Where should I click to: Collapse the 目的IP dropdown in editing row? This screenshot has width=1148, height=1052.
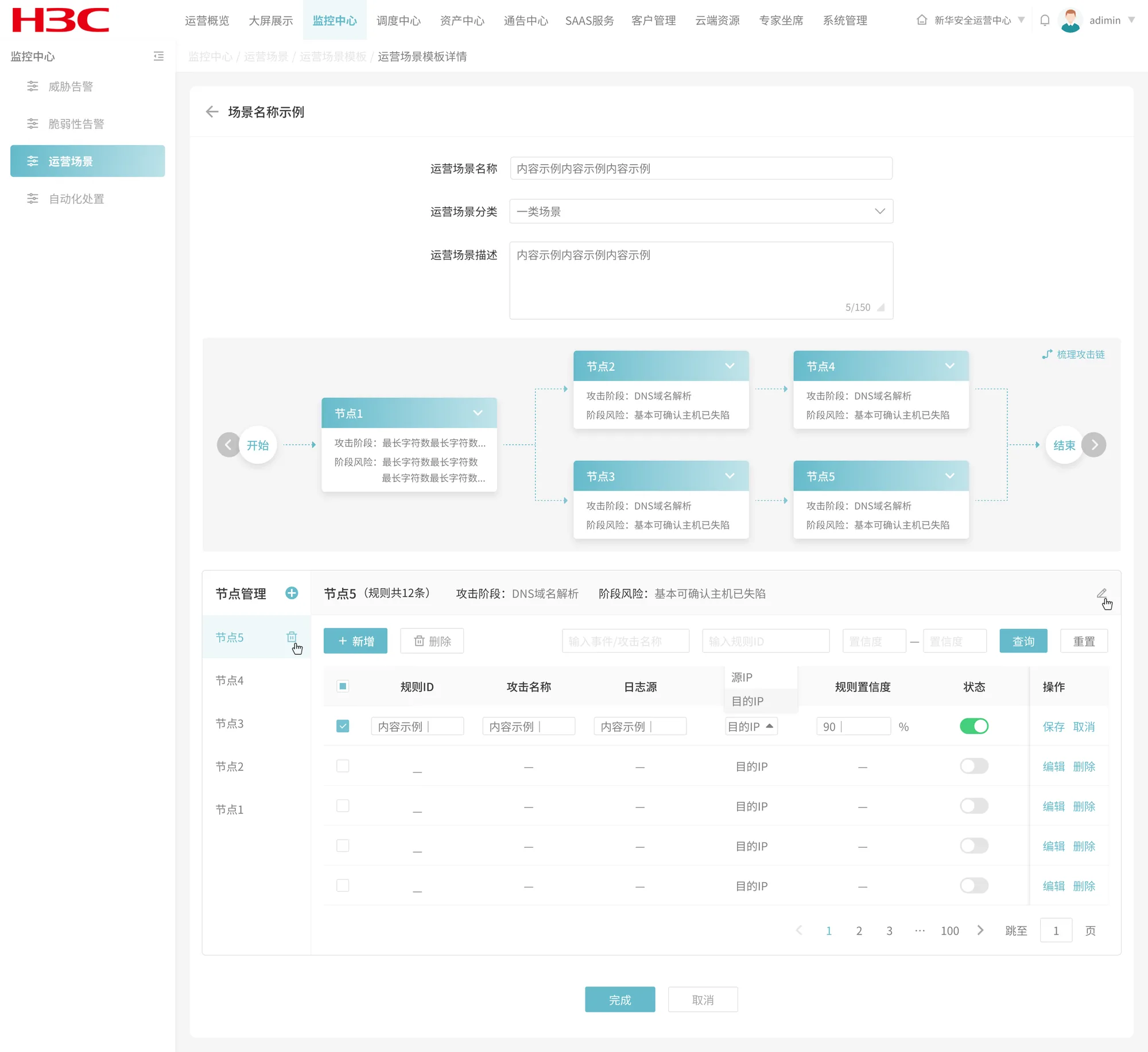pyautogui.click(x=751, y=726)
